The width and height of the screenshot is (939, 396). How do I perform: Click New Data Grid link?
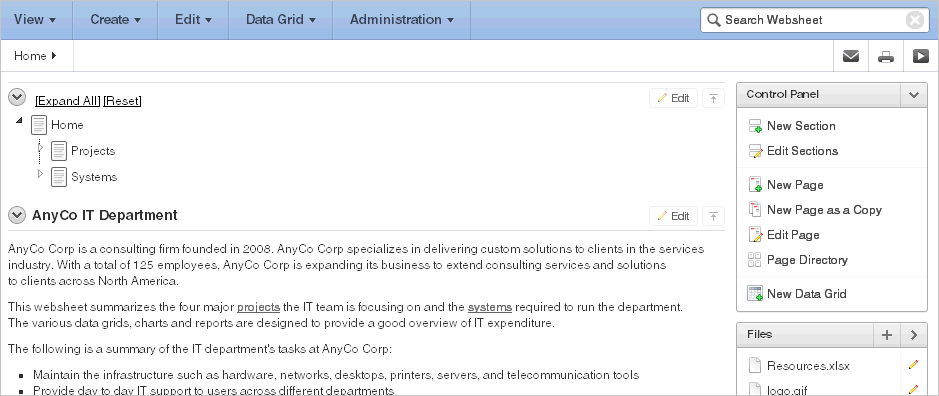coord(807,294)
